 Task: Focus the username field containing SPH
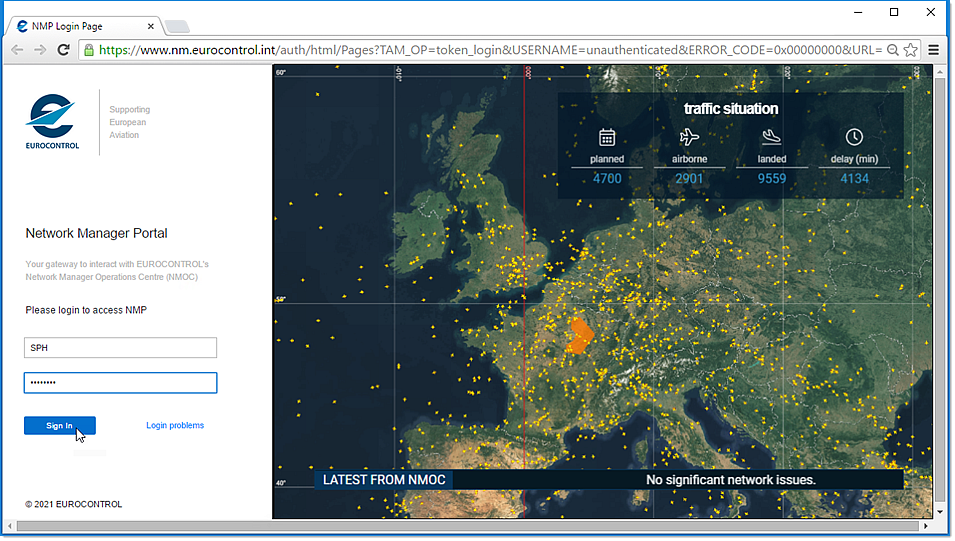click(120, 348)
